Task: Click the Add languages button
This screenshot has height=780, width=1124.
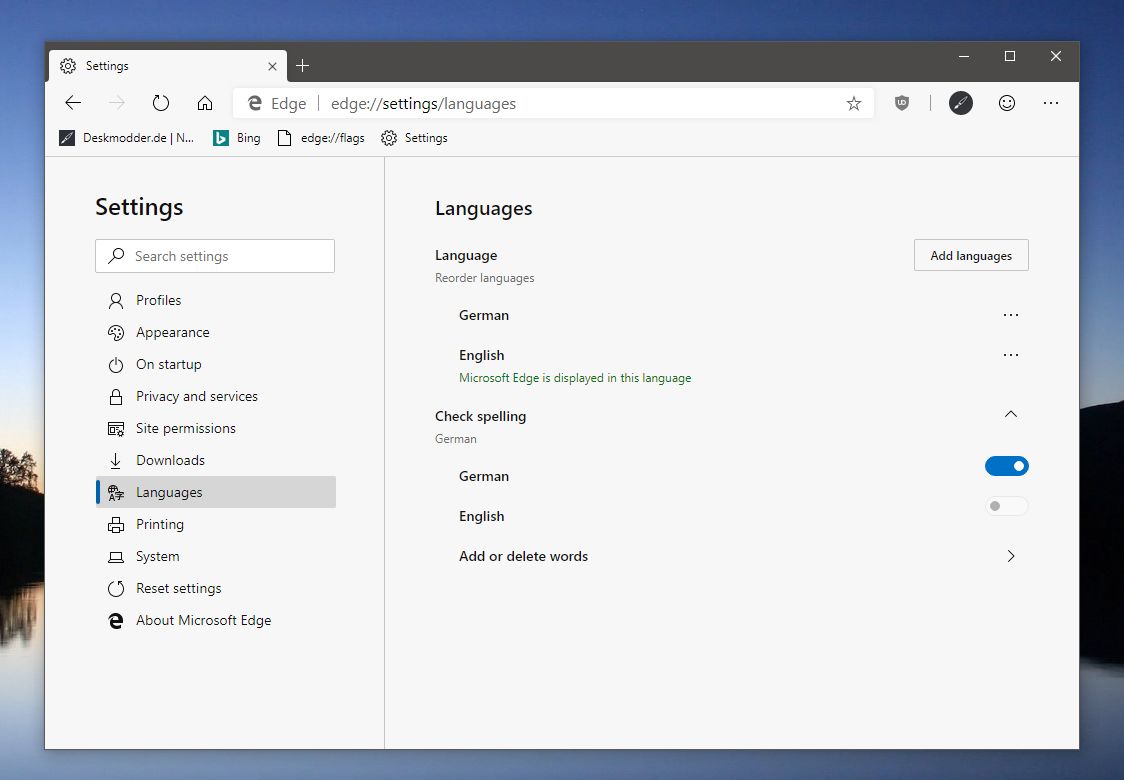Action: (x=971, y=255)
